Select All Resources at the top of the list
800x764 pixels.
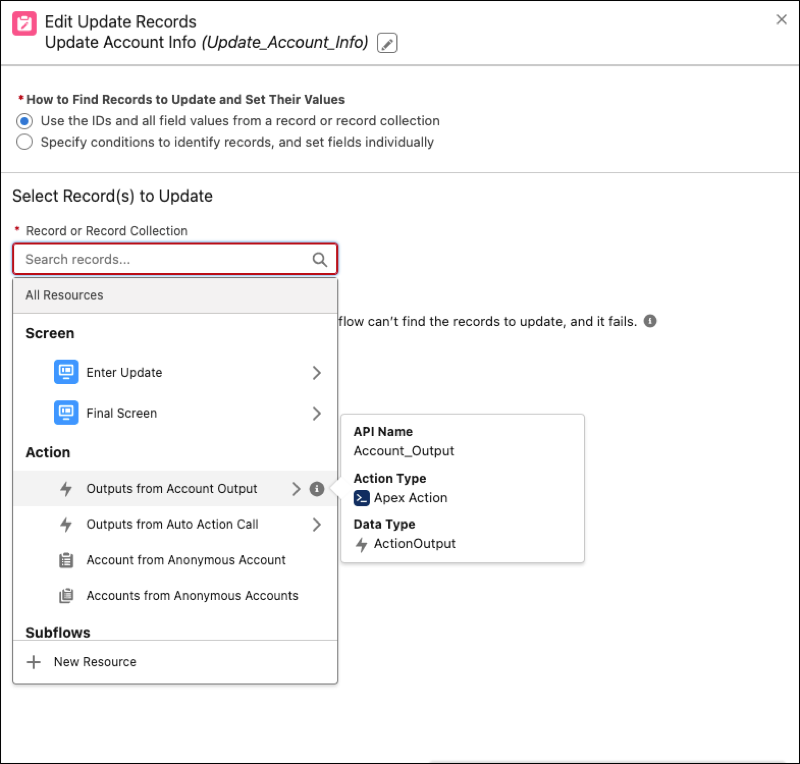pos(66,295)
